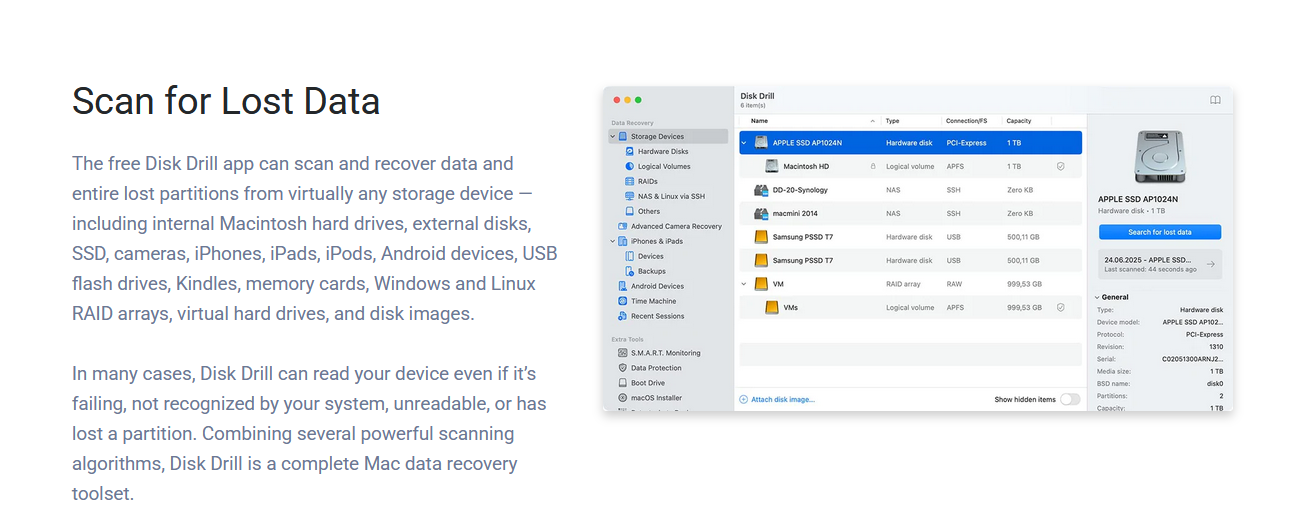Viewport: 1296px width, 507px height.
Task: Sort by the Name column header
Action: click(x=760, y=121)
